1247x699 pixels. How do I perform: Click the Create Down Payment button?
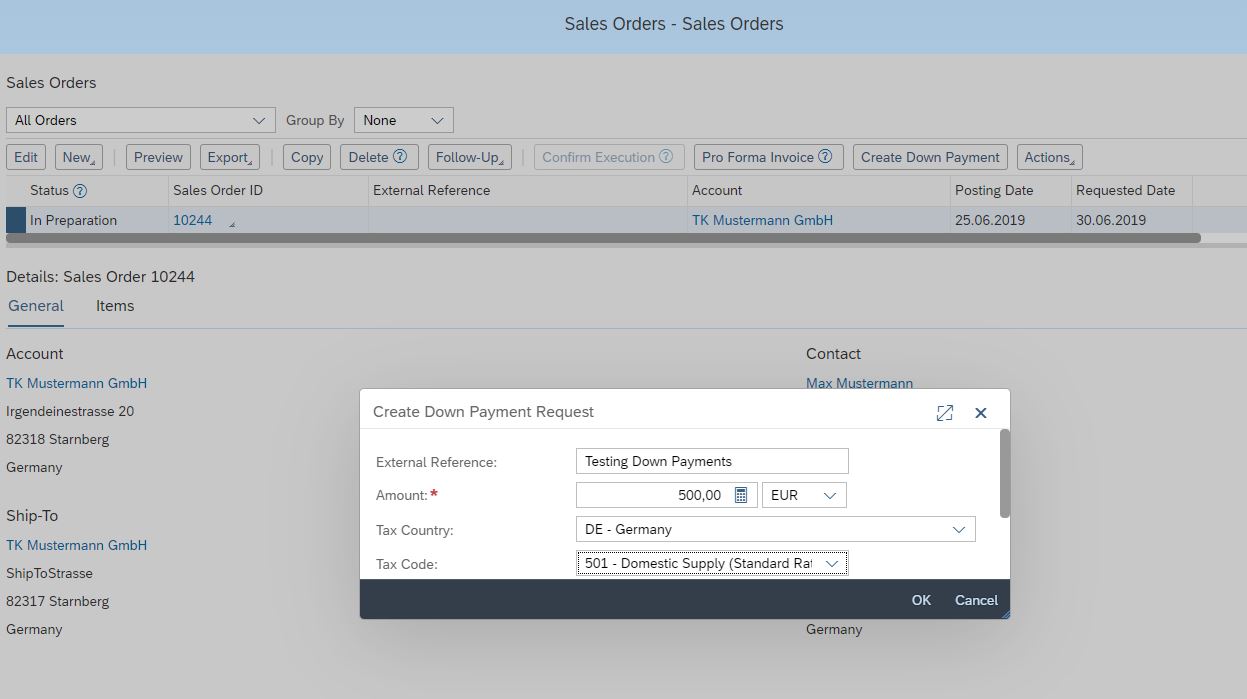coord(930,157)
